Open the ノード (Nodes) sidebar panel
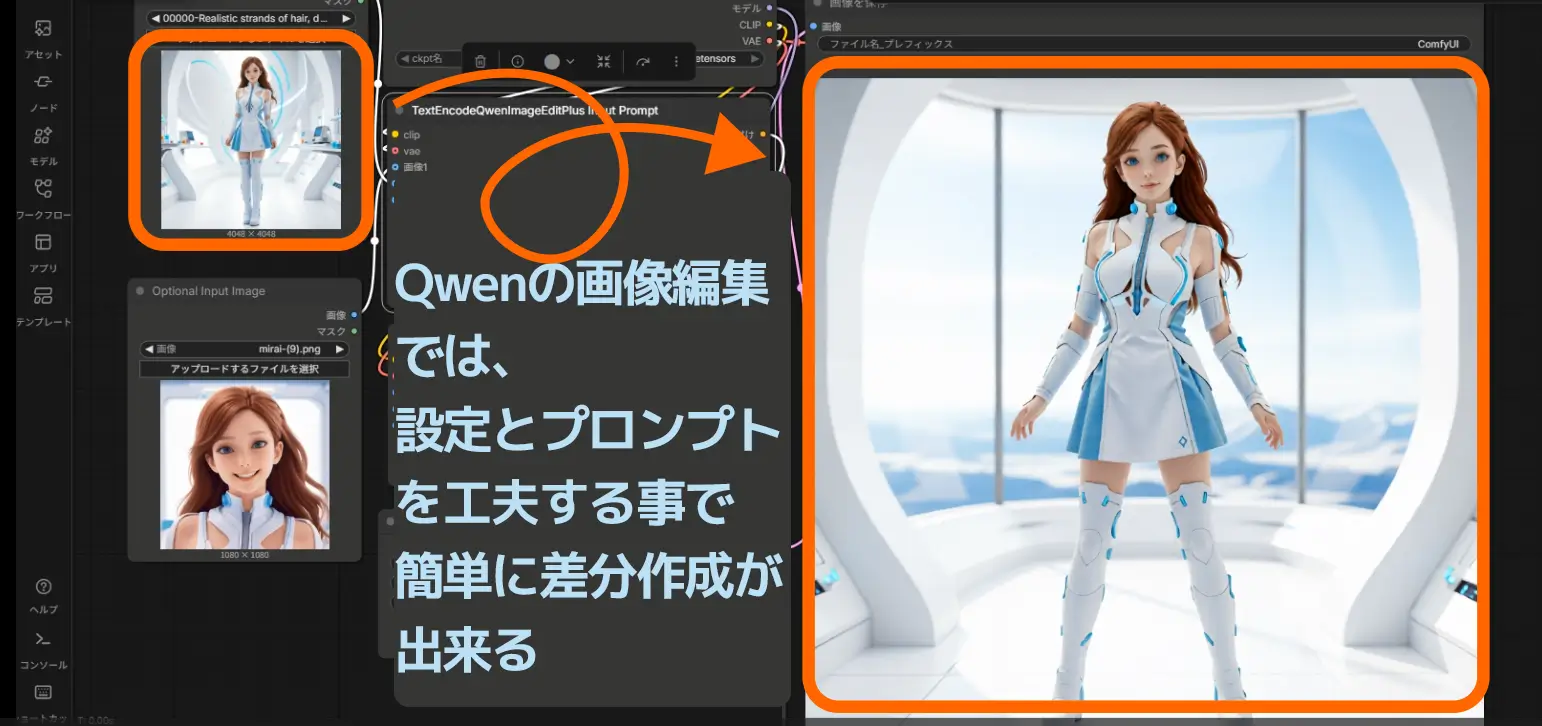The image size is (1542, 726). click(43, 92)
